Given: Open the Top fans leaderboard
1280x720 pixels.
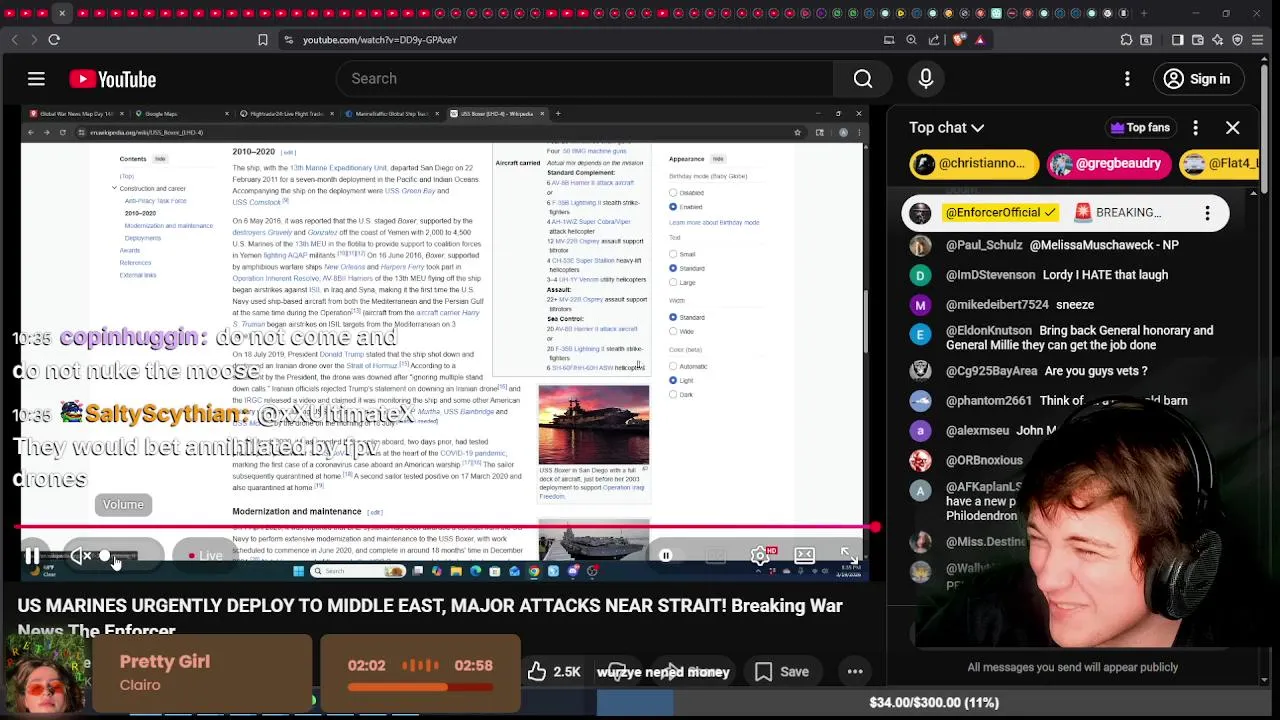Looking at the screenshot, I should tap(1140, 128).
